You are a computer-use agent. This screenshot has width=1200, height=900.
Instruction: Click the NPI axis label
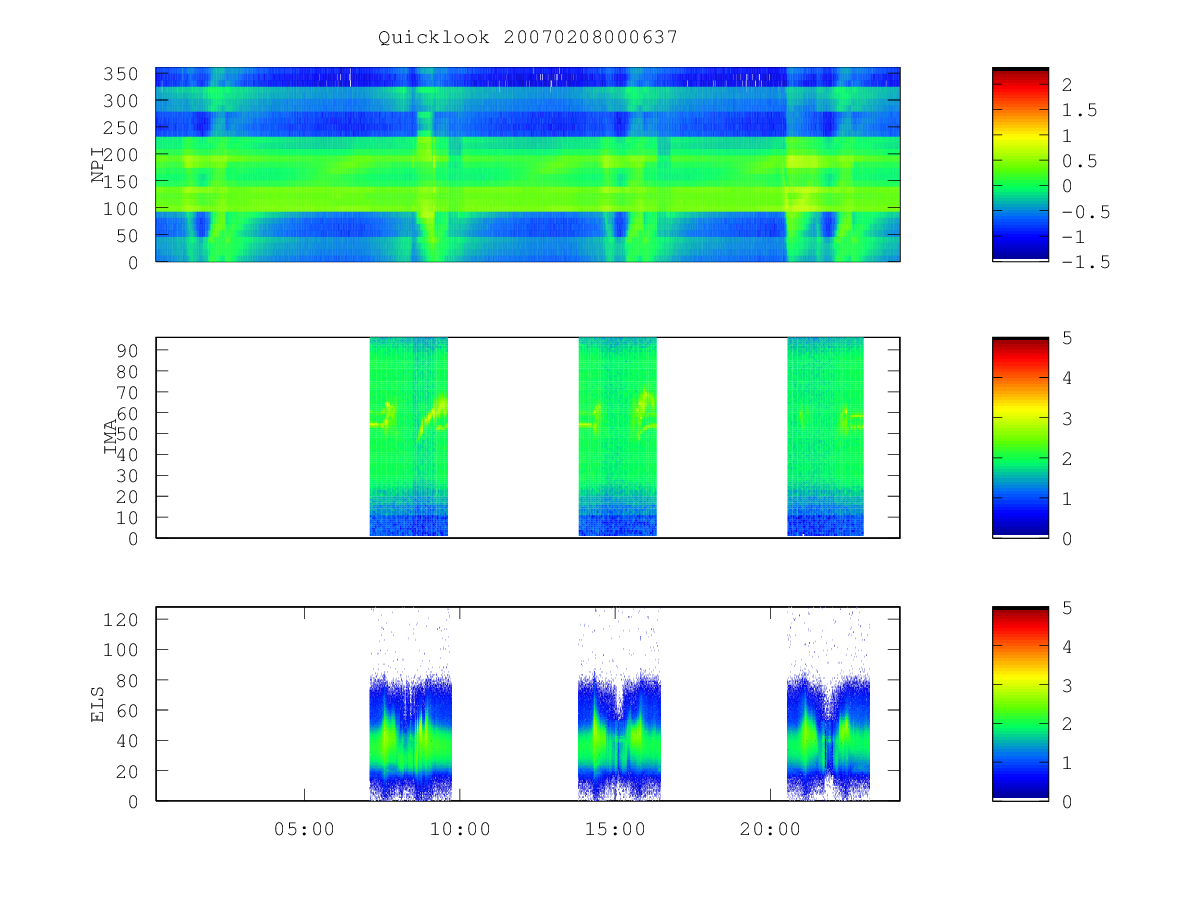click(98, 164)
